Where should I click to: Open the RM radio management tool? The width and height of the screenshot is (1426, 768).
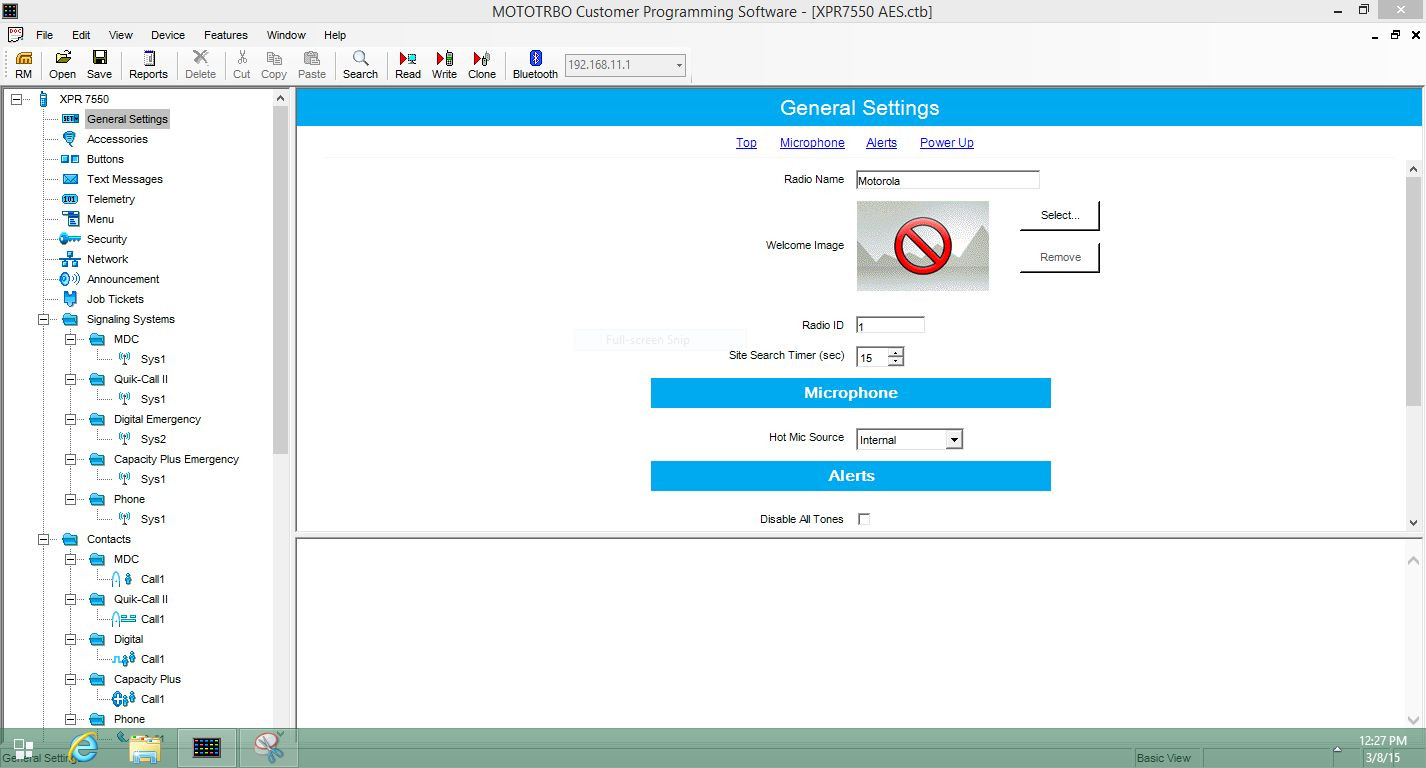23,65
